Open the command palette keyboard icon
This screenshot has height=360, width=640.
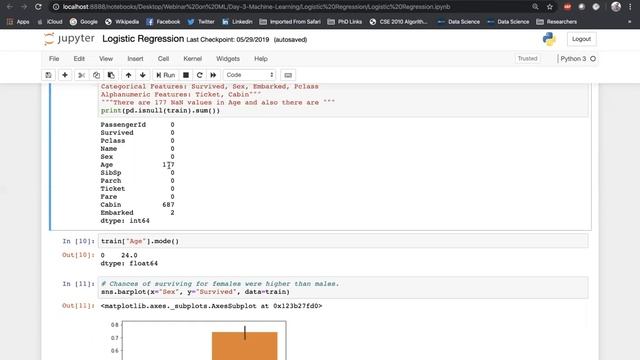pyautogui.click(x=288, y=75)
